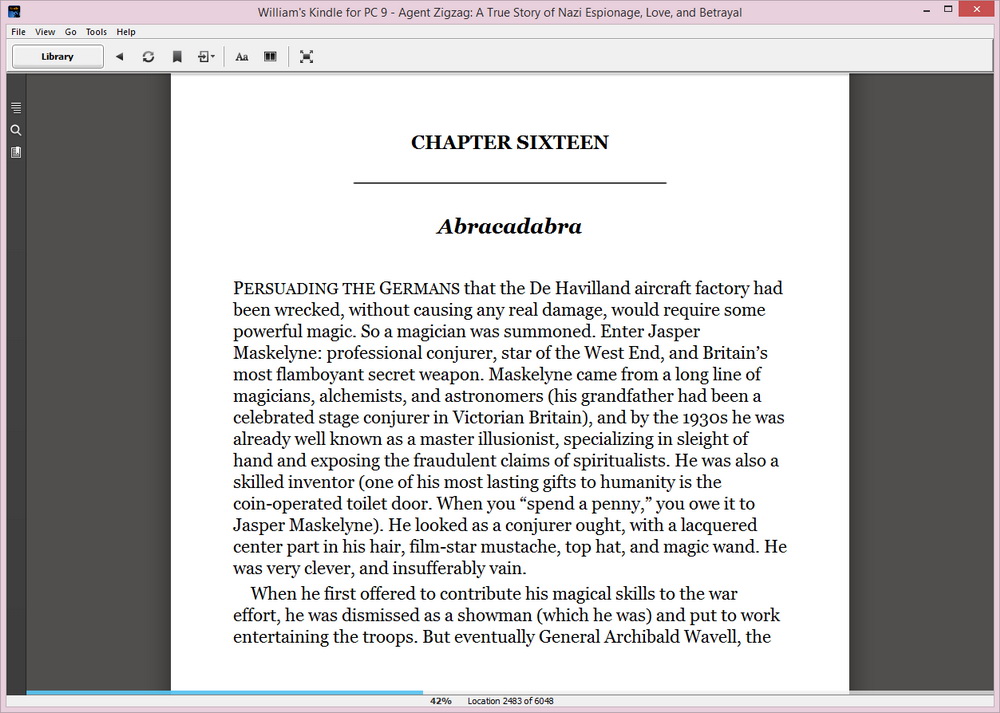
Task: Click the Kindle app icon in the title bar
Action: coord(14,11)
